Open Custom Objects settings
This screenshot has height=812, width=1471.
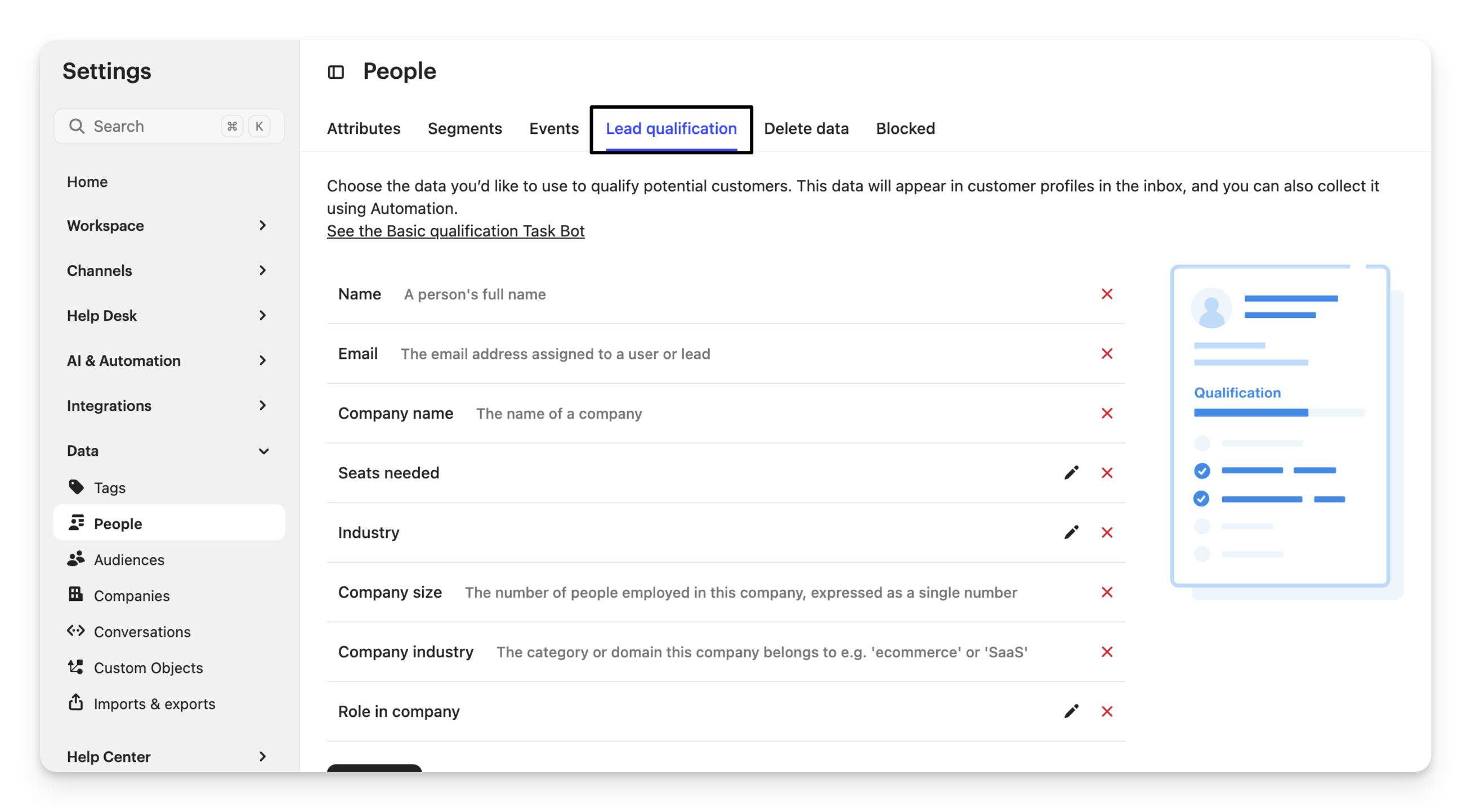tap(148, 667)
